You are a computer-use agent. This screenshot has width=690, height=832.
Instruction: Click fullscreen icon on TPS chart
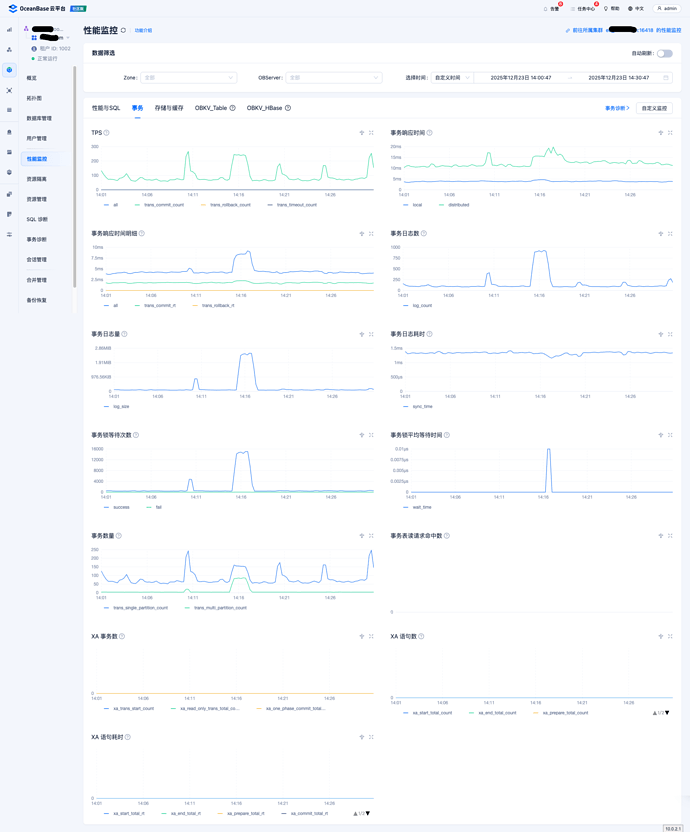coord(371,133)
